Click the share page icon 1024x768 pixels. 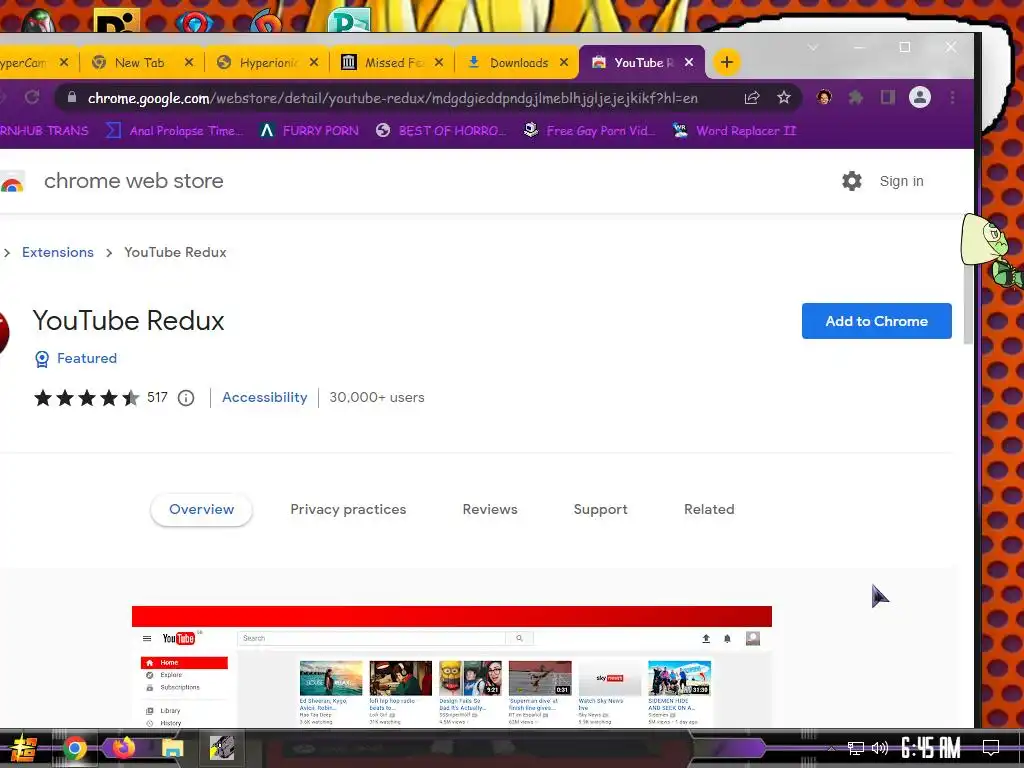coord(752,97)
